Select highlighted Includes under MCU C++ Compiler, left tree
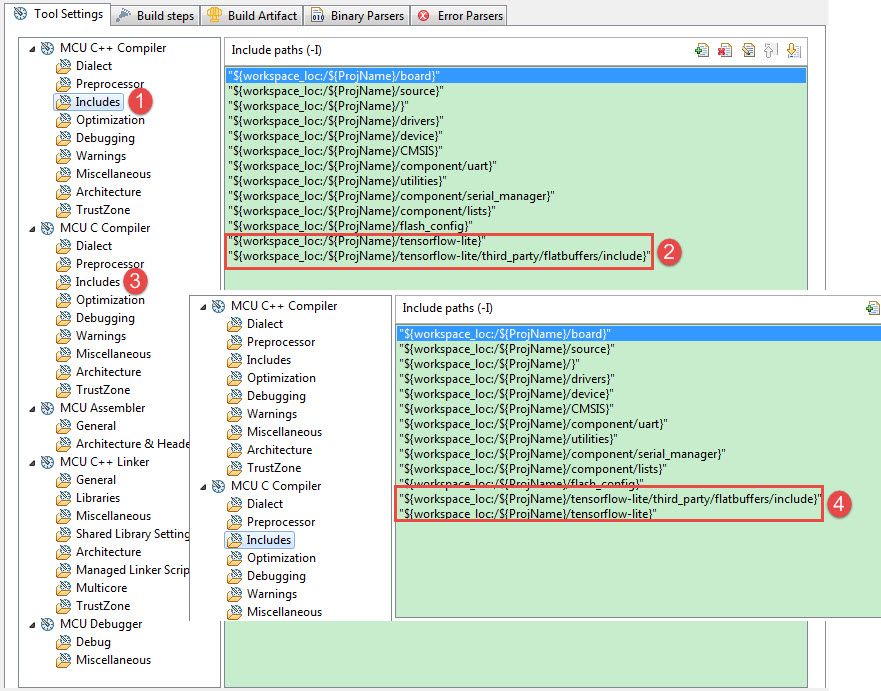881x691 pixels. click(x=89, y=102)
